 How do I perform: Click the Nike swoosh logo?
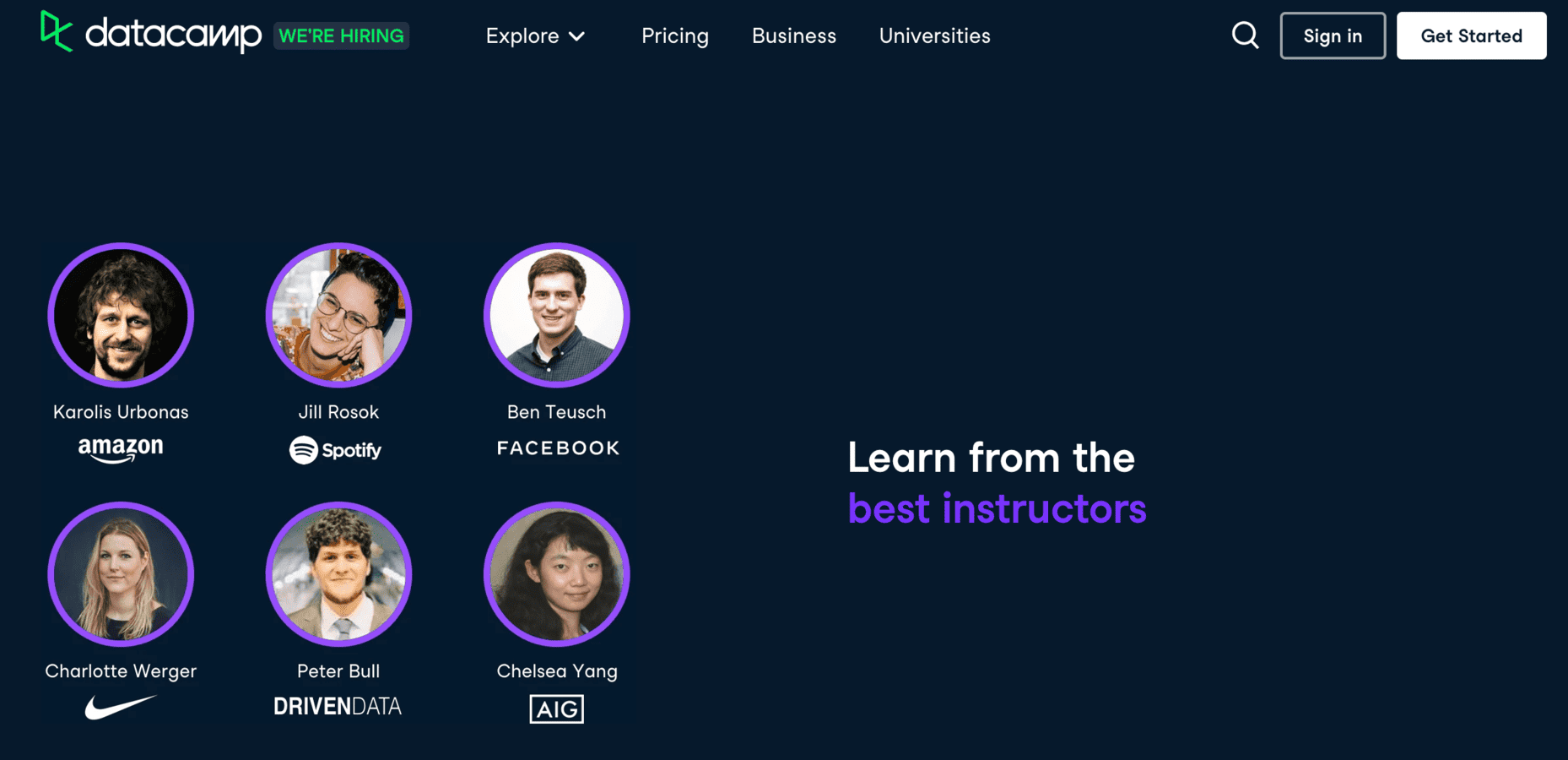120,707
